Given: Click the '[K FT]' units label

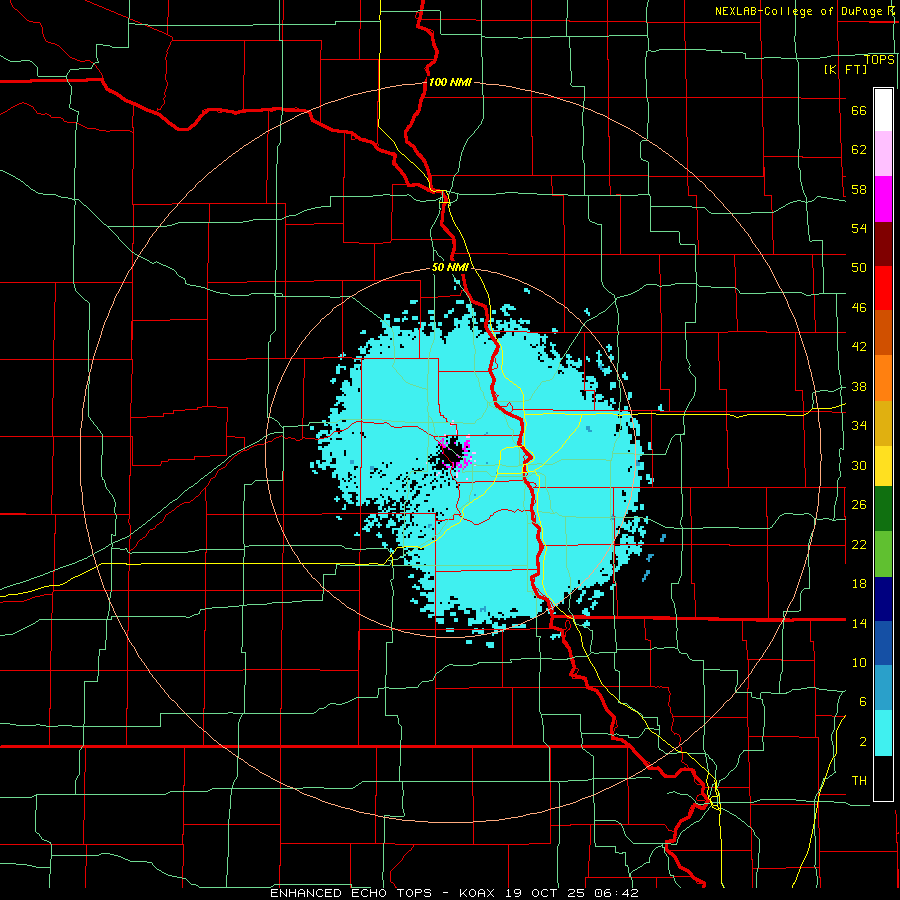Looking at the screenshot, I should click(x=845, y=70).
